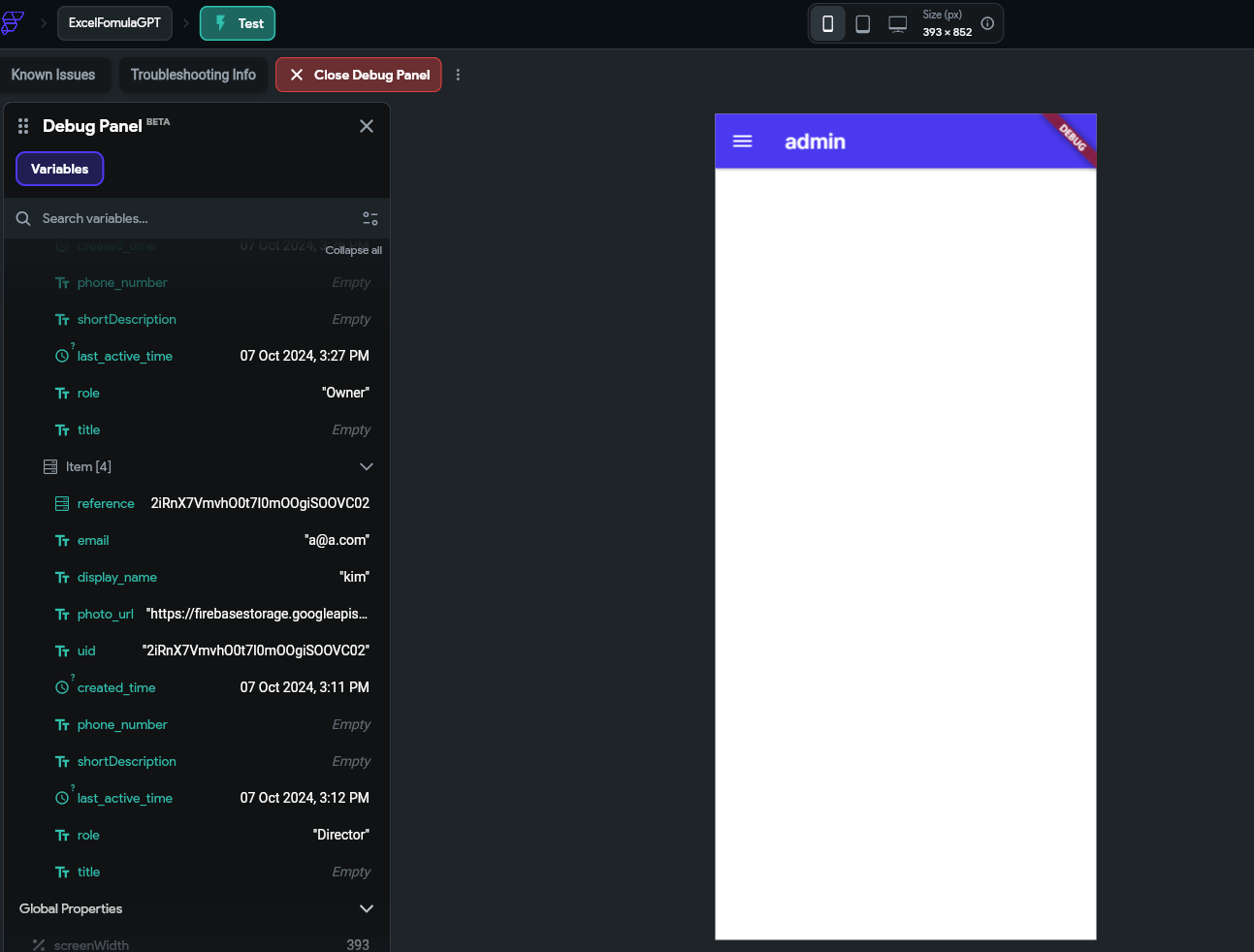
Task: Click the title row below role "Director"
Action: 197,872
